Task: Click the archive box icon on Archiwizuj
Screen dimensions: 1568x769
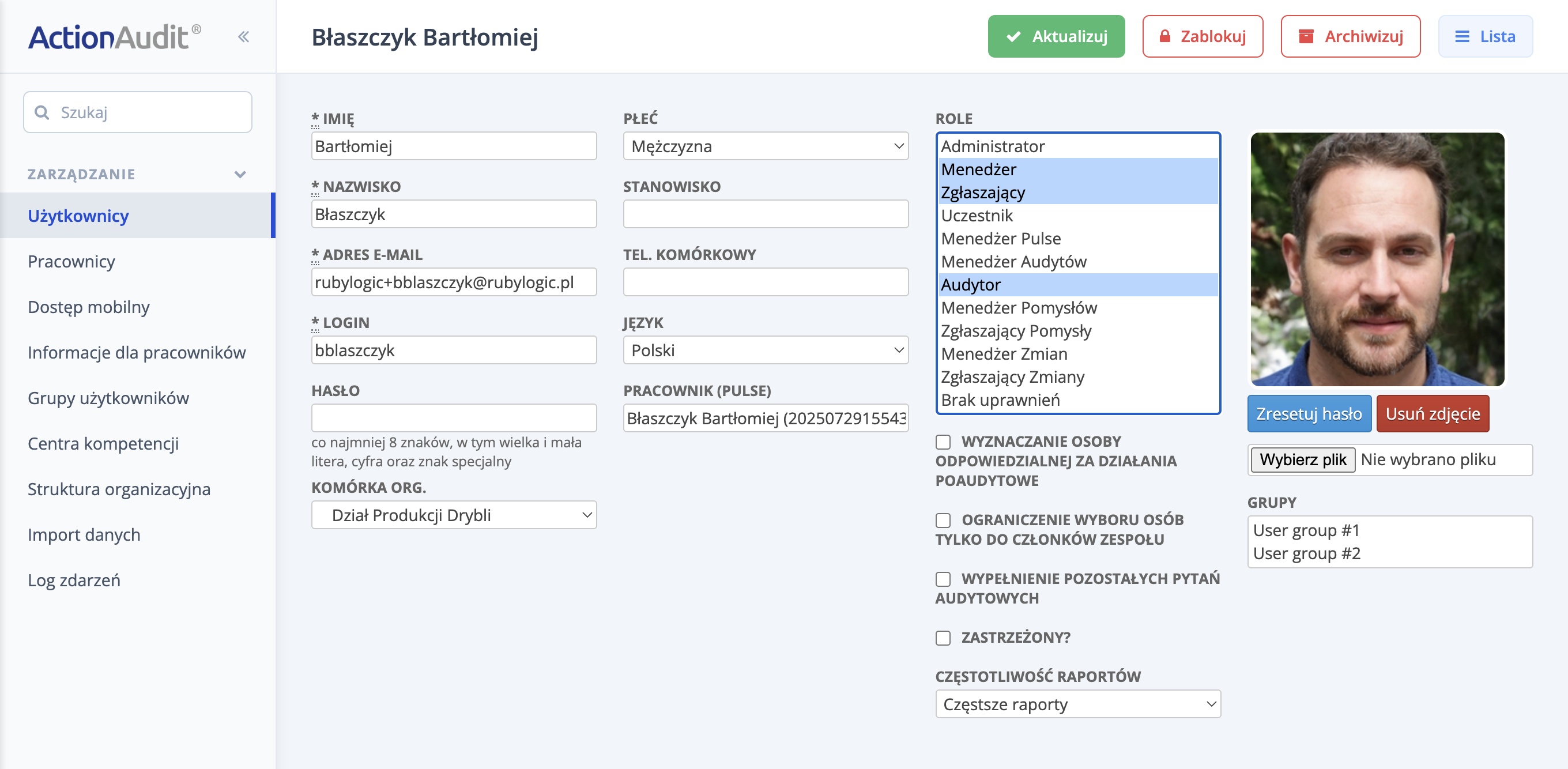Action: [1306, 36]
